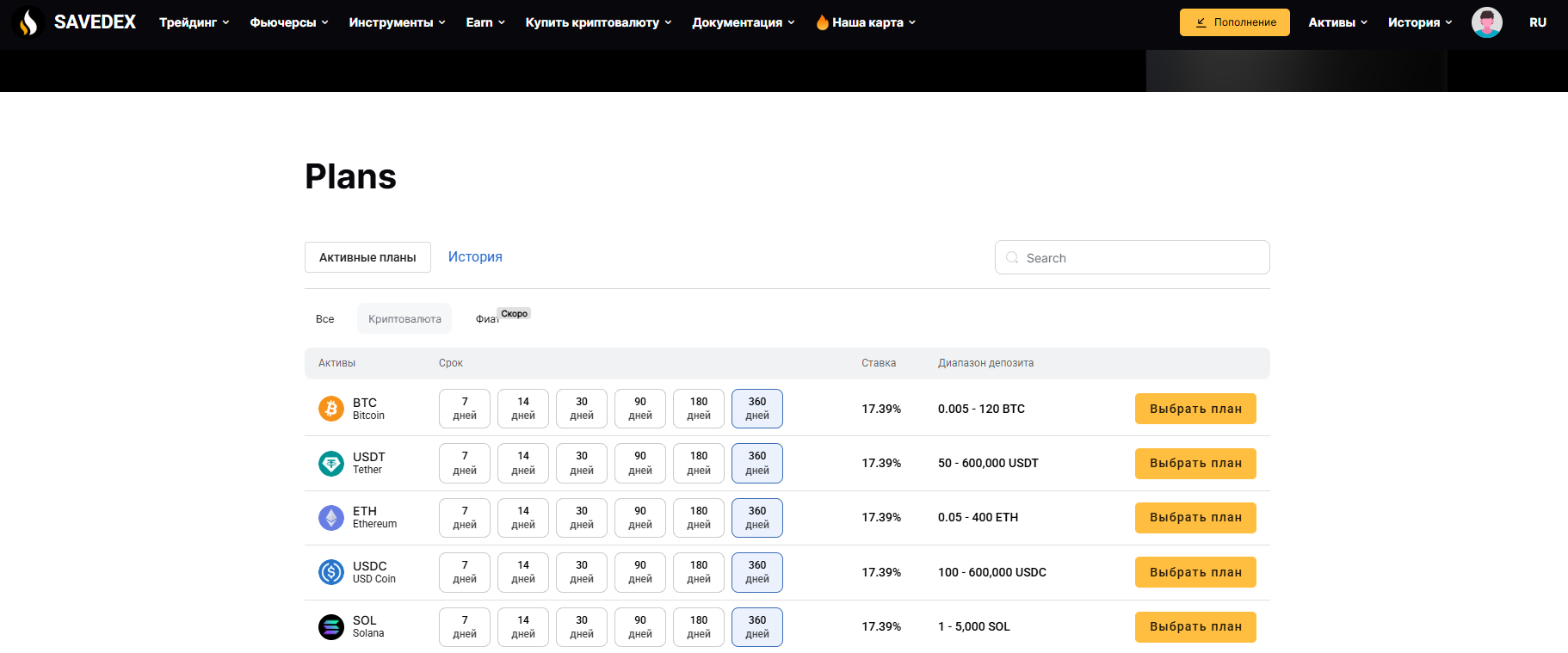The height and width of the screenshot is (653, 1568).
Task: Expand the История header dropdown
Action: 1420,22
